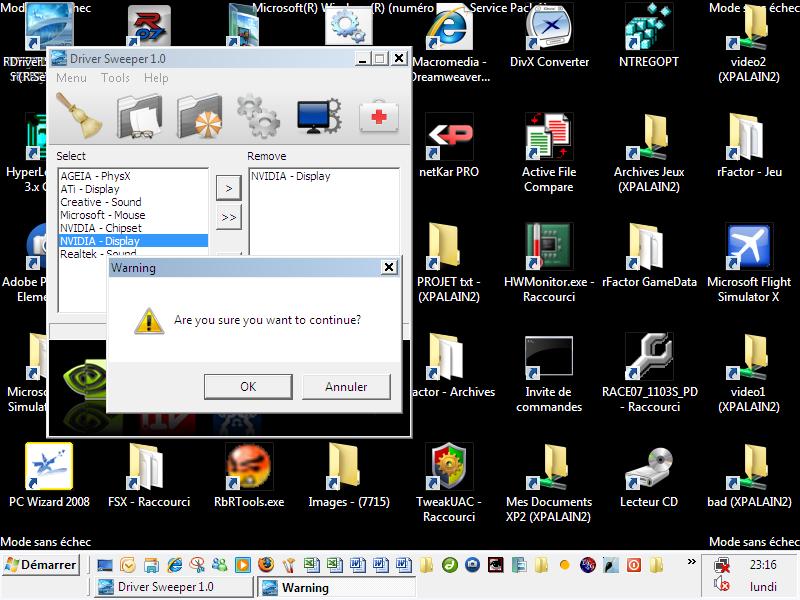This screenshot has height=600, width=800.
Task: Click the system clock showing 23:16
Action: [763, 565]
